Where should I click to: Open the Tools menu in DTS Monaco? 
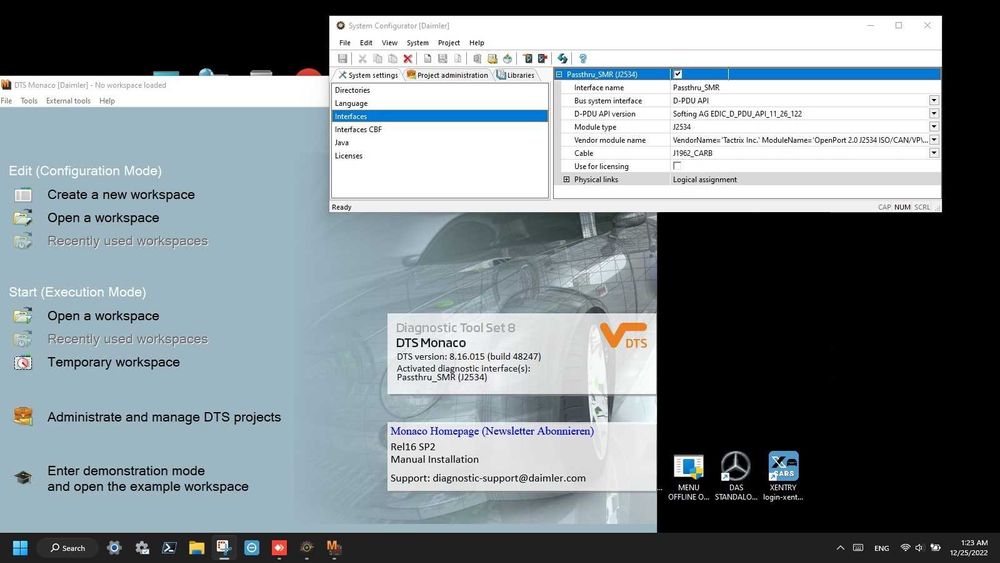point(29,101)
